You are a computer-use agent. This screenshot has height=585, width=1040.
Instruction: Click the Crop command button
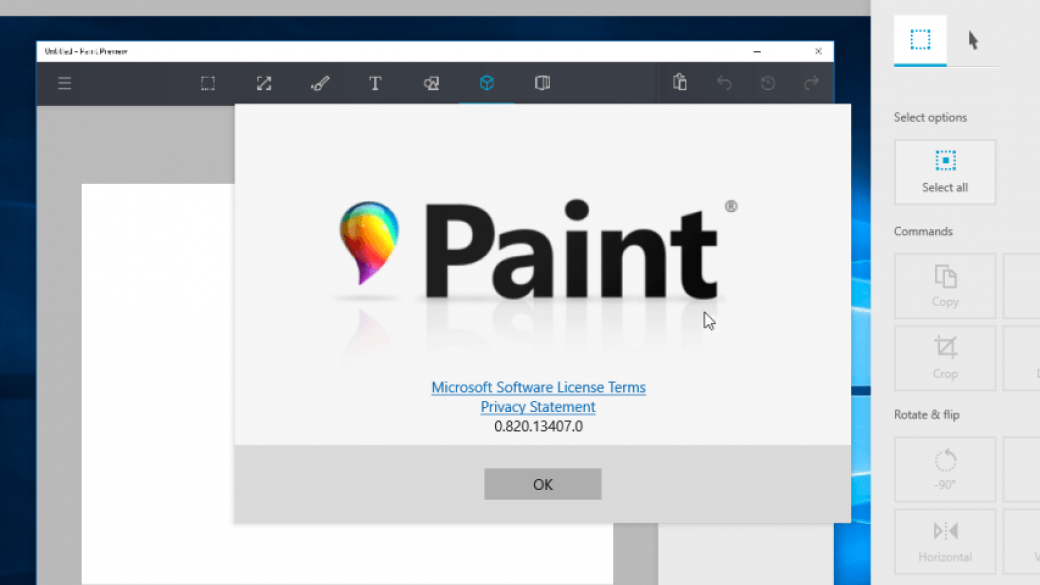(945, 358)
